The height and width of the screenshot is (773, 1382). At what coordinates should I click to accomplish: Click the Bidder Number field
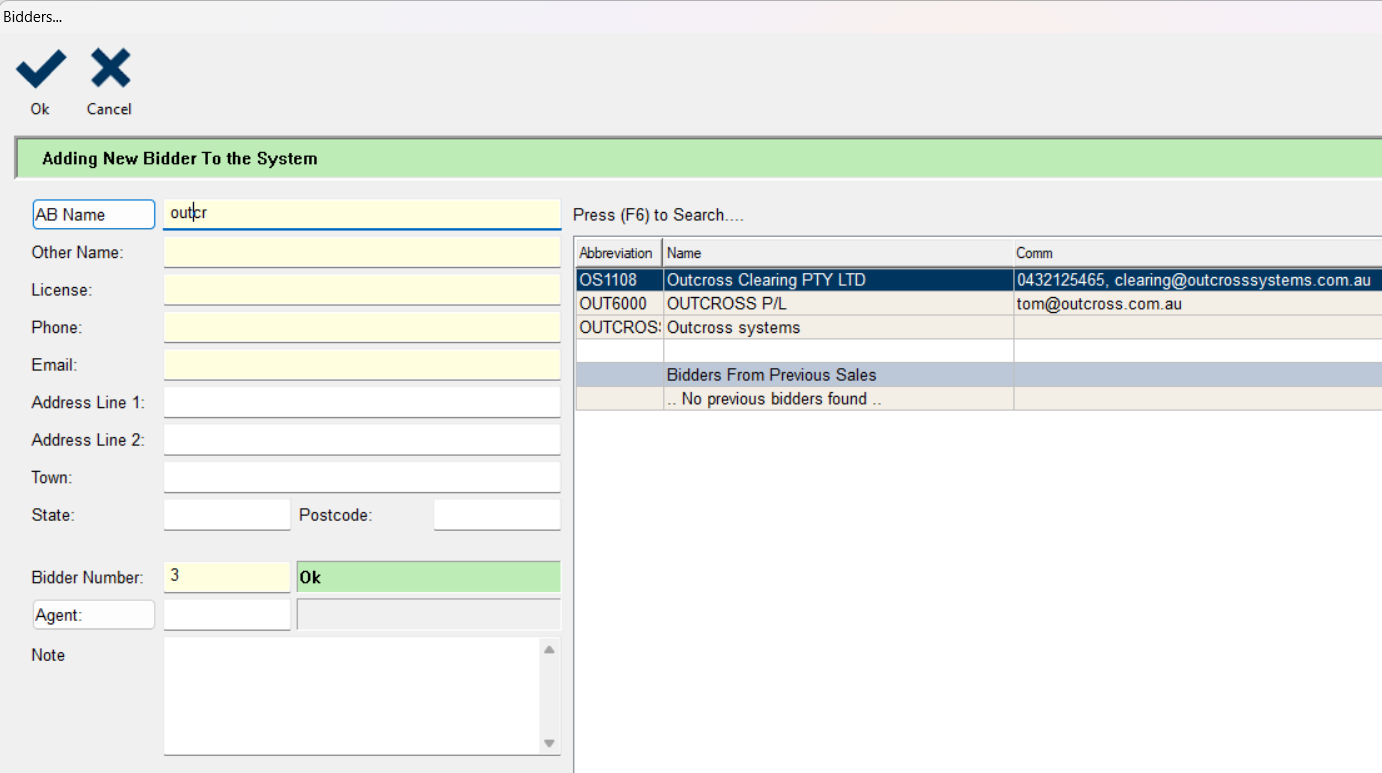click(226, 577)
